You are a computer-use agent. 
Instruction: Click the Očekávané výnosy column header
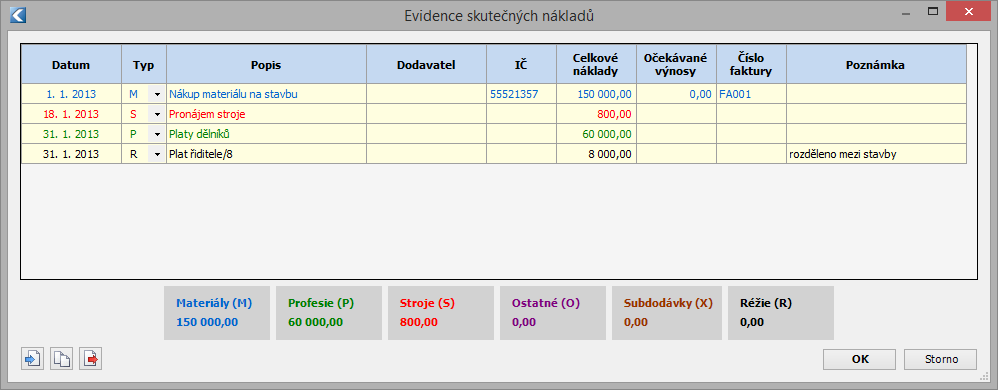677,65
